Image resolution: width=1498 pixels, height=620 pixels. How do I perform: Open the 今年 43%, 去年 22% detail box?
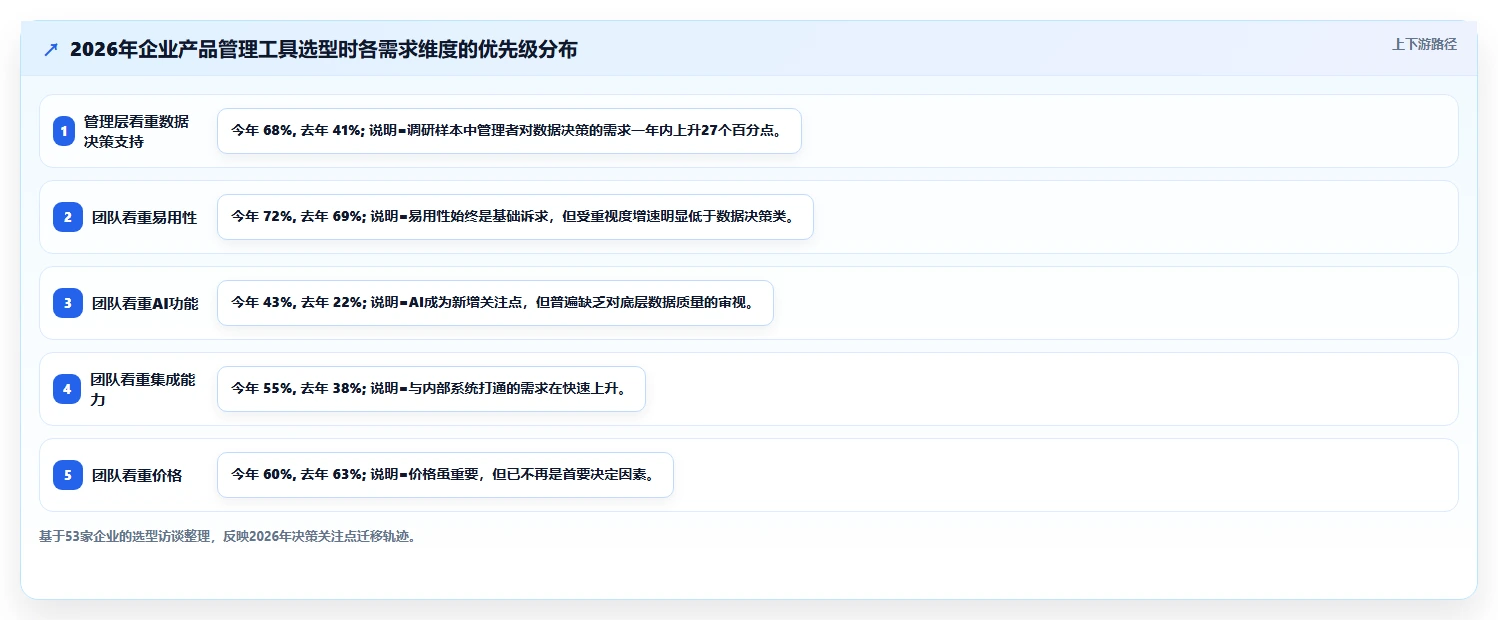(495, 303)
